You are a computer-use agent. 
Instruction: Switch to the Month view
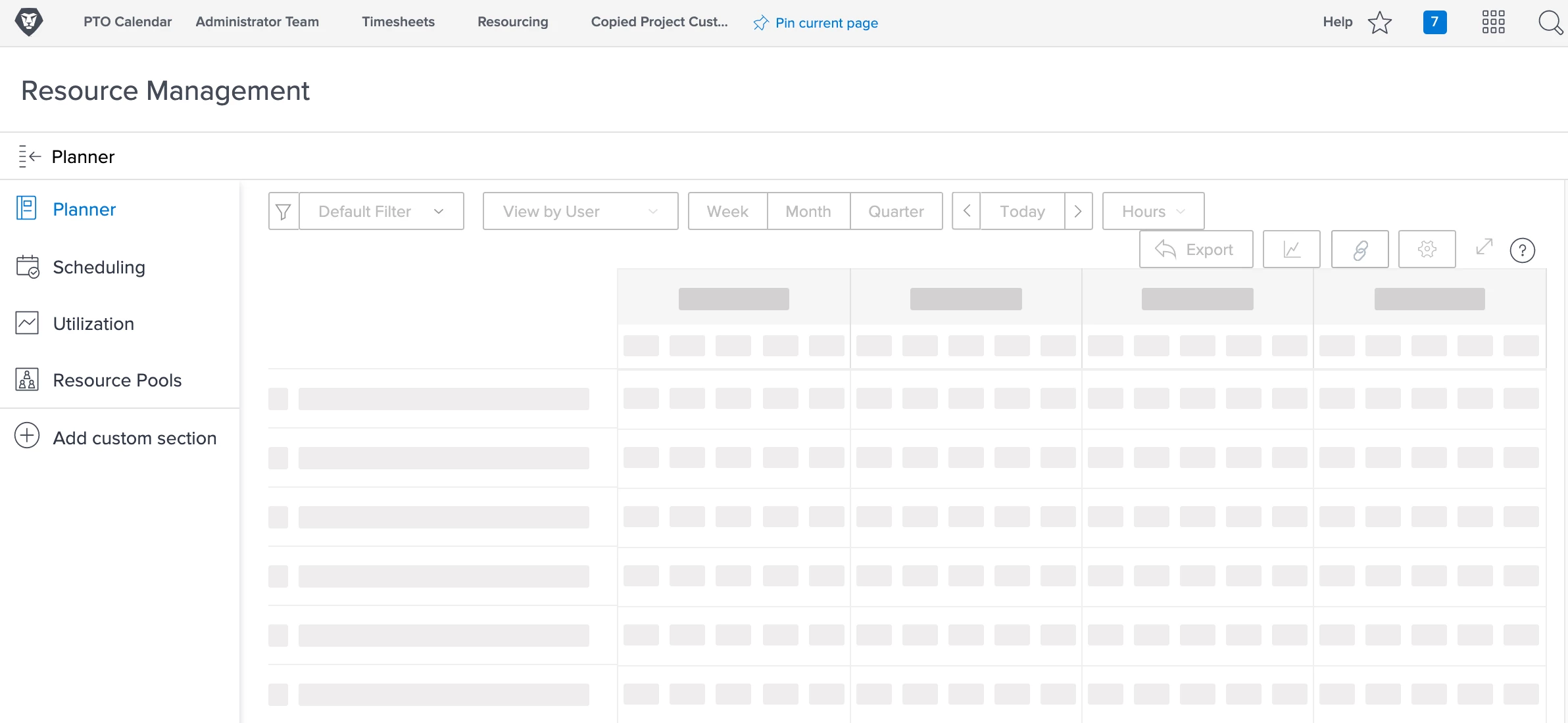click(x=808, y=212)
